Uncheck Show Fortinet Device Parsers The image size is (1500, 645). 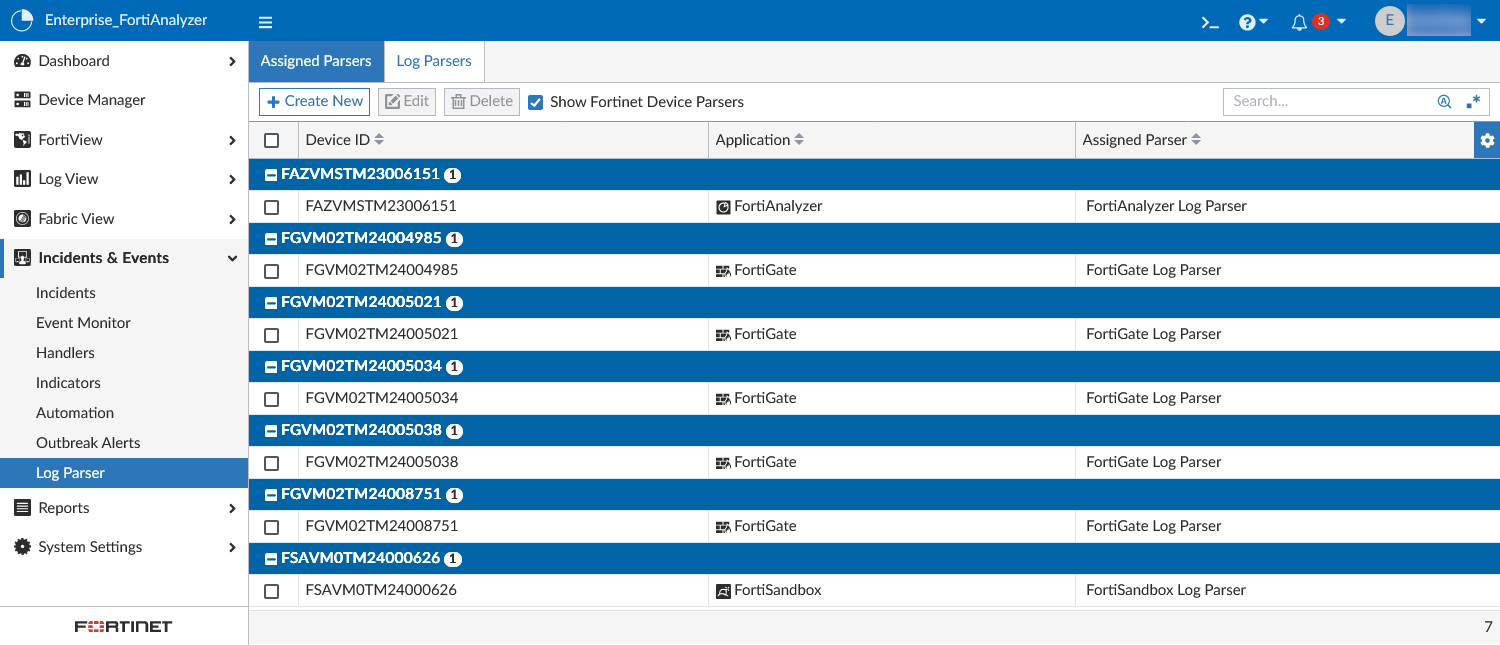pyautogui.click(x=536, y=102)
